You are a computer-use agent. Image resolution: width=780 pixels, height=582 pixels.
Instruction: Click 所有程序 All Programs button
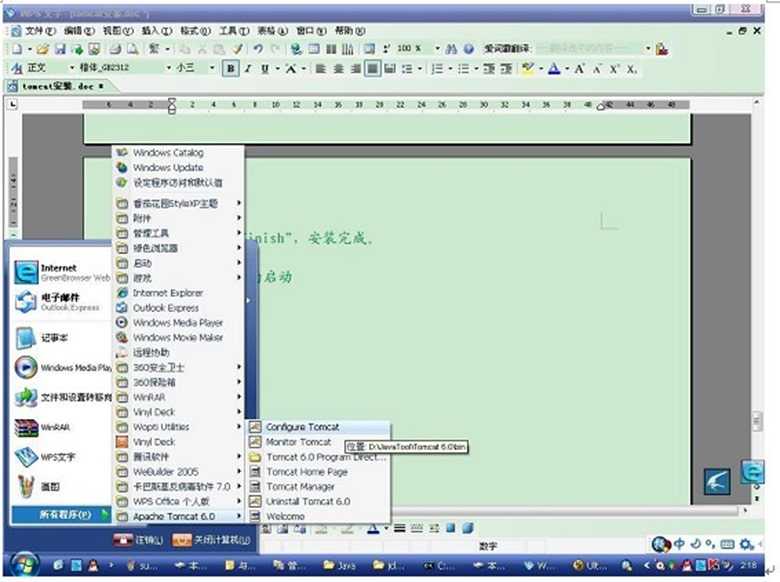[61, 514]
